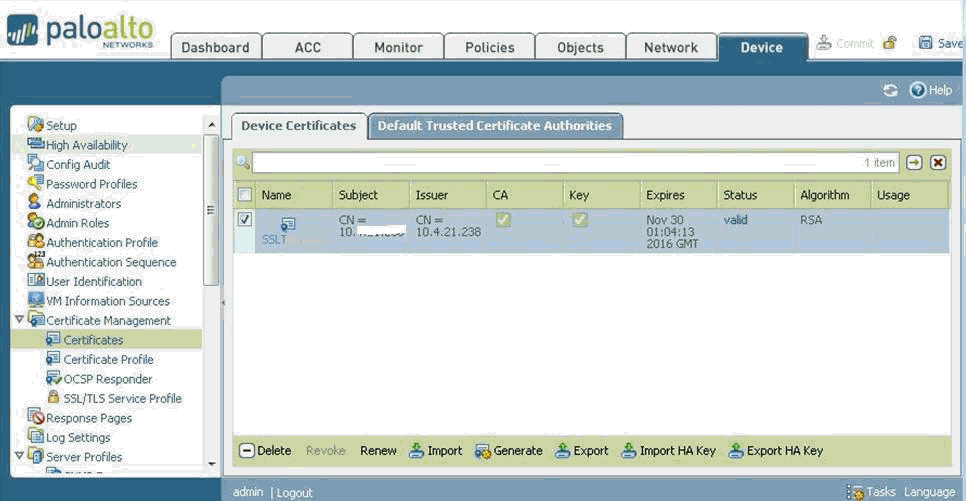Open Help via the question mark icon
The height and width of the screenshot is (501, 966).
tap(918, 90)
